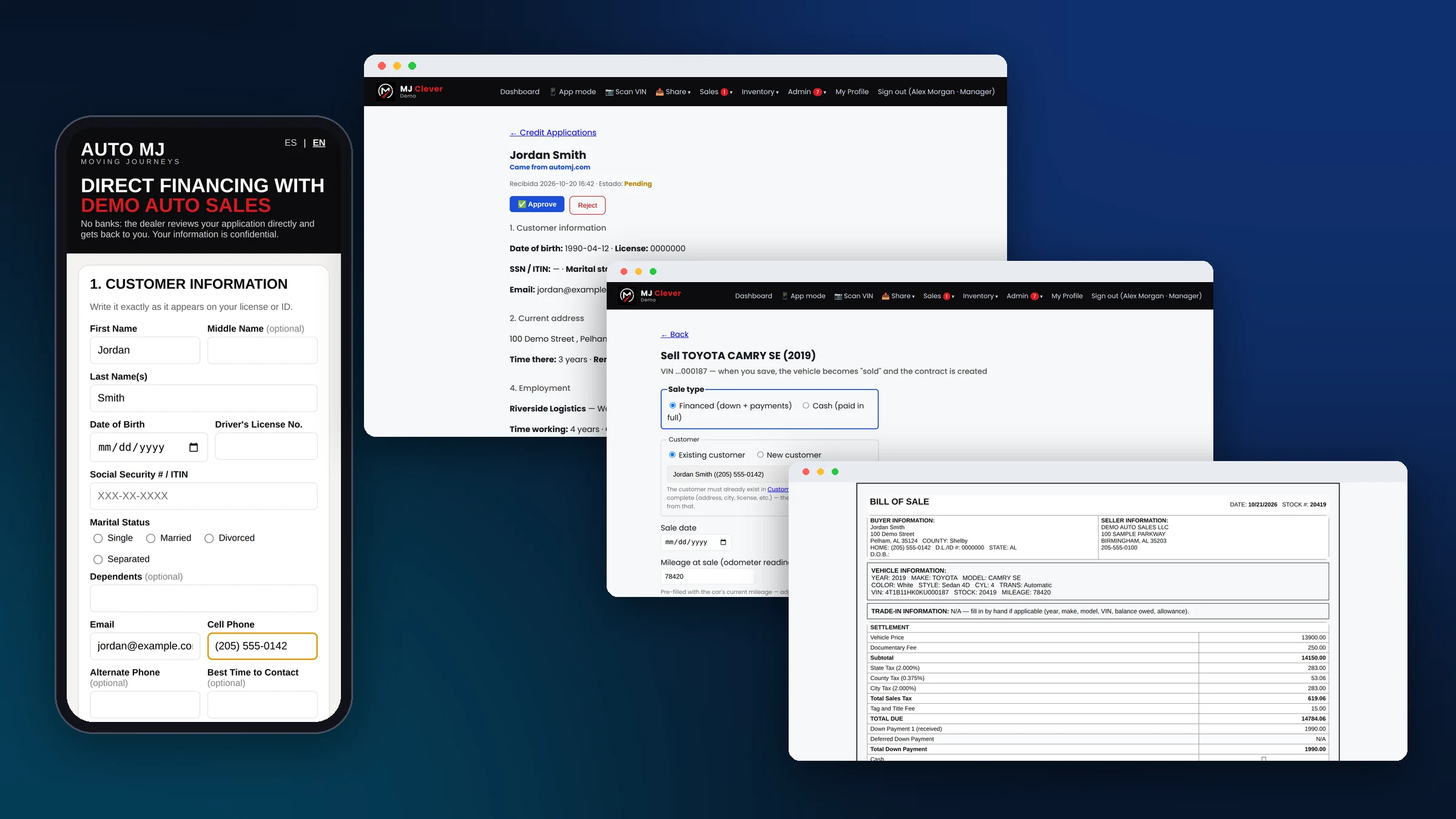This screenshot has height=819, width=1456.
Task: Select Existing customer option
Action: [x=672, y=454]
